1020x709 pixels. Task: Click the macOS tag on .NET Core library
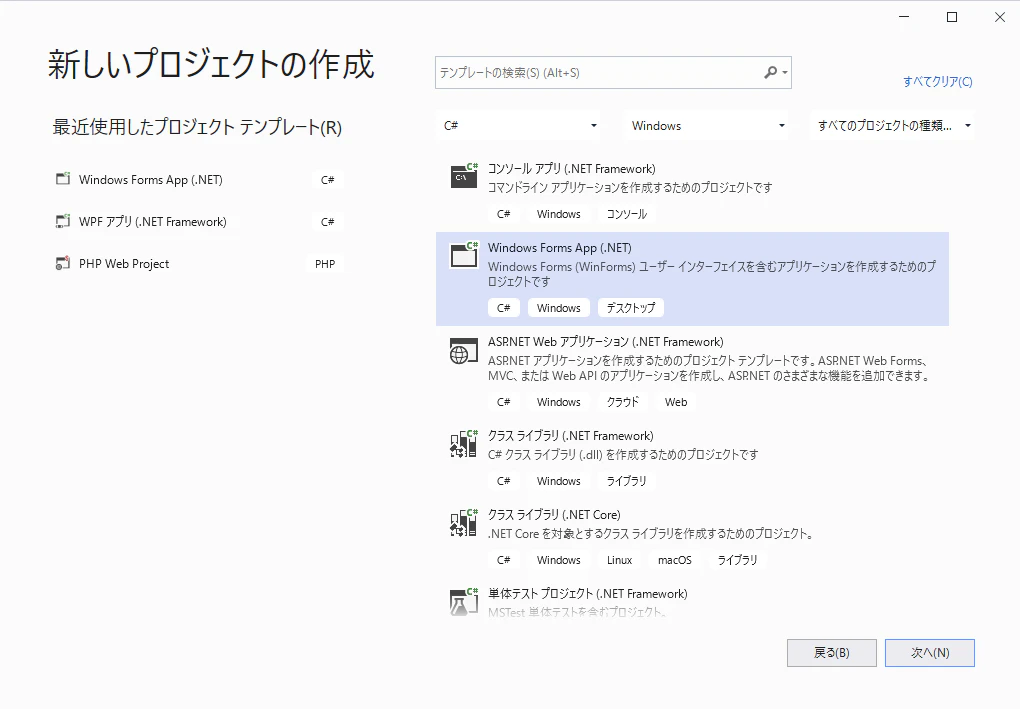click(x=675, y=560)
